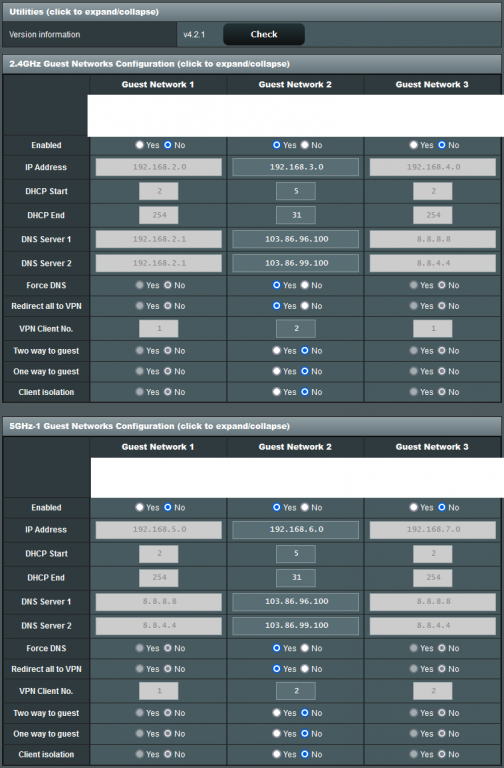Click the 2.4GHz Redirect all to VPN label
This screenshot has width=504, height=768.
point(47,306)
